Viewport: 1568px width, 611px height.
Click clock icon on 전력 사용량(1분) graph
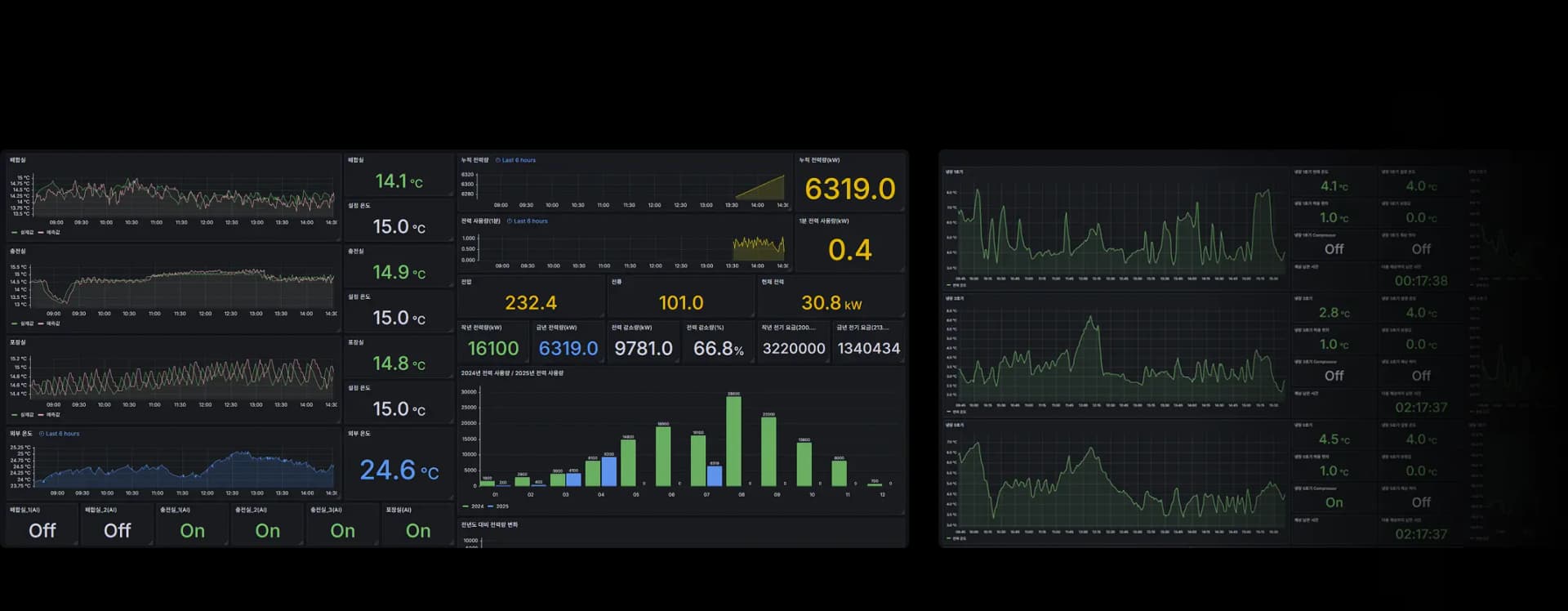510,221
